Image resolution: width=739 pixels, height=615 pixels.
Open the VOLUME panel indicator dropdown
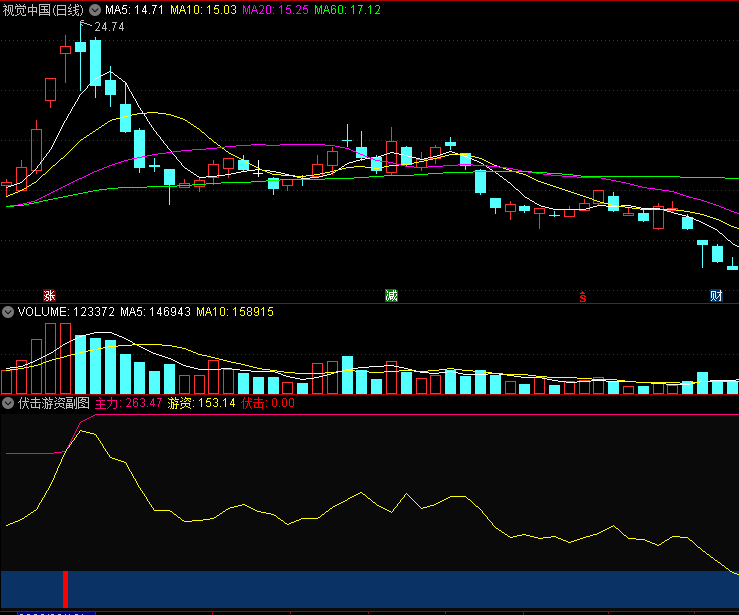[8, 312]
